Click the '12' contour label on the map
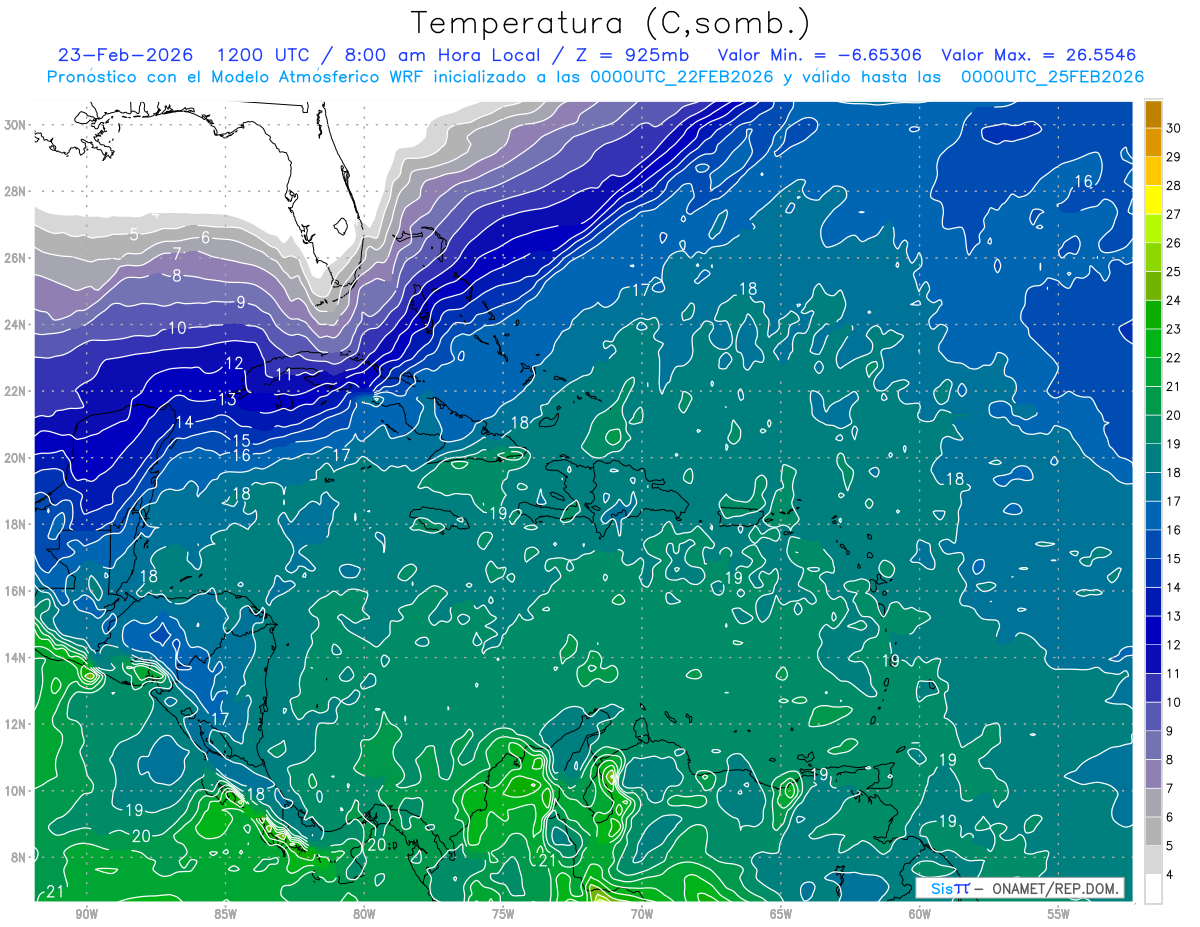The height and width of the screenshot is (927, 1200). point(234,363)
